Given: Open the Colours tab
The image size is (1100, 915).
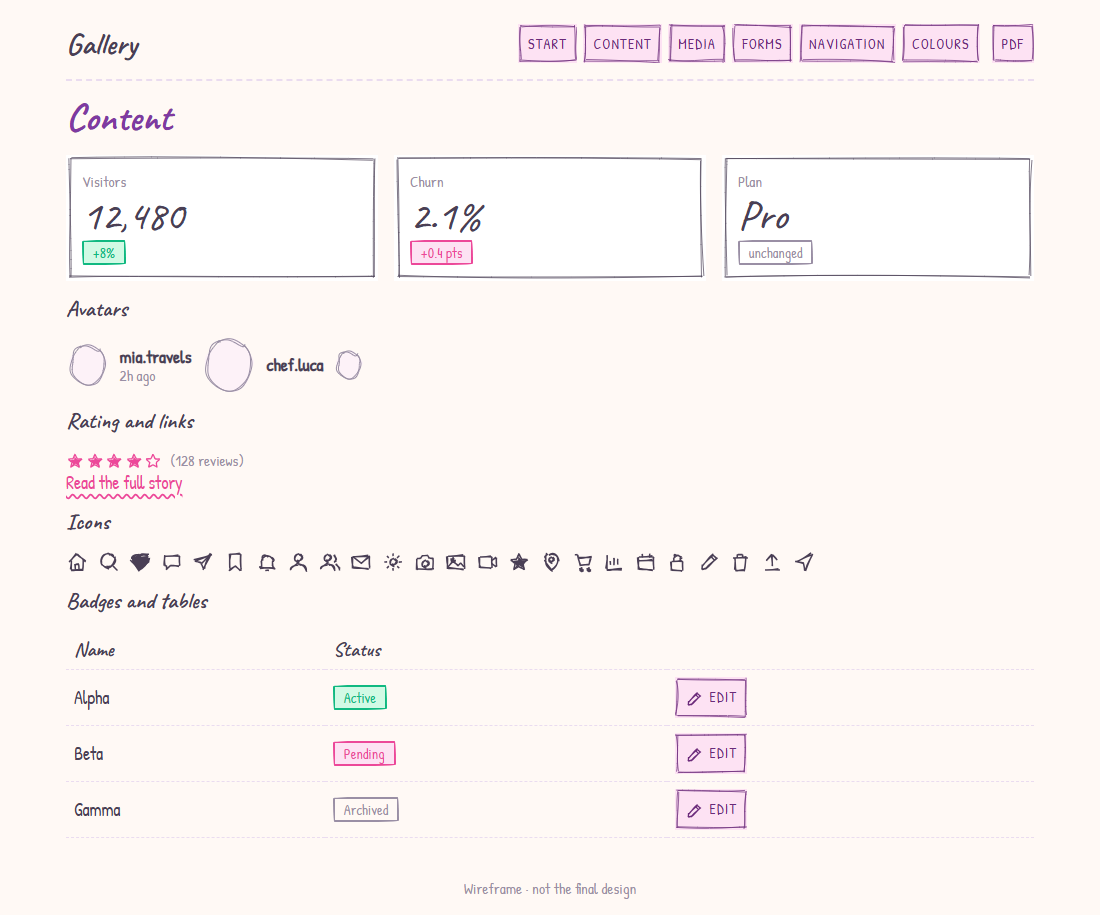Looking at the screenshot, I should pyautogui.click(x=940, y=44).
